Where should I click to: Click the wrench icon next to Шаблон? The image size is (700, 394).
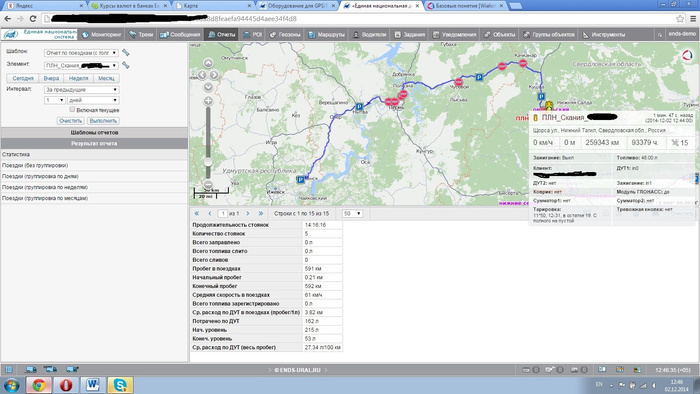[x=125, y=53]
